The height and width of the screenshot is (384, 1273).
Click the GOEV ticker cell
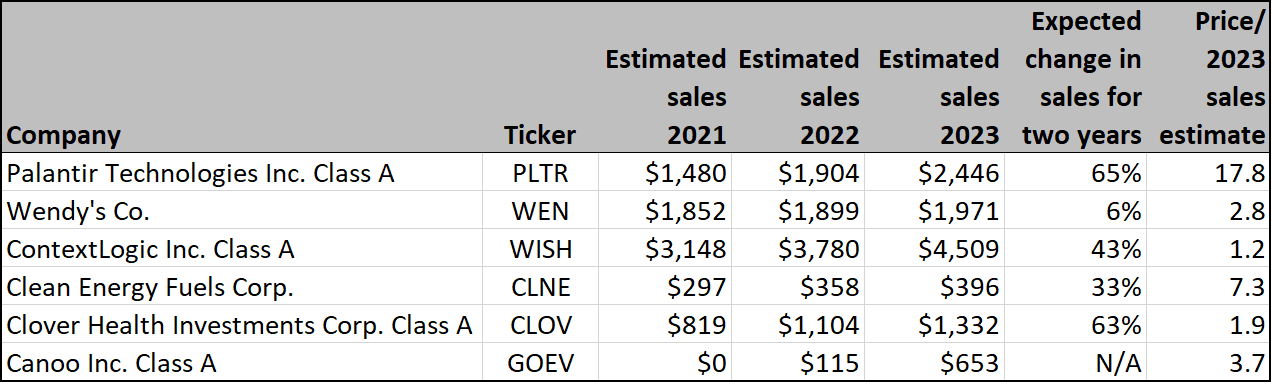[x=540, y=362]
